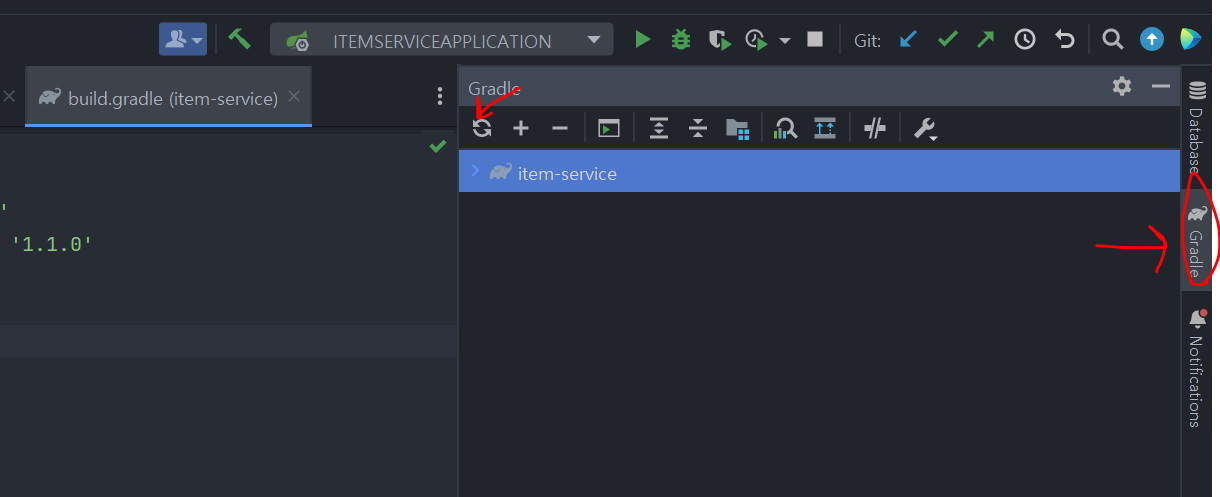Open the editor tabs more options menu
The image size is (1220, 497).
(x=439, y=96)
